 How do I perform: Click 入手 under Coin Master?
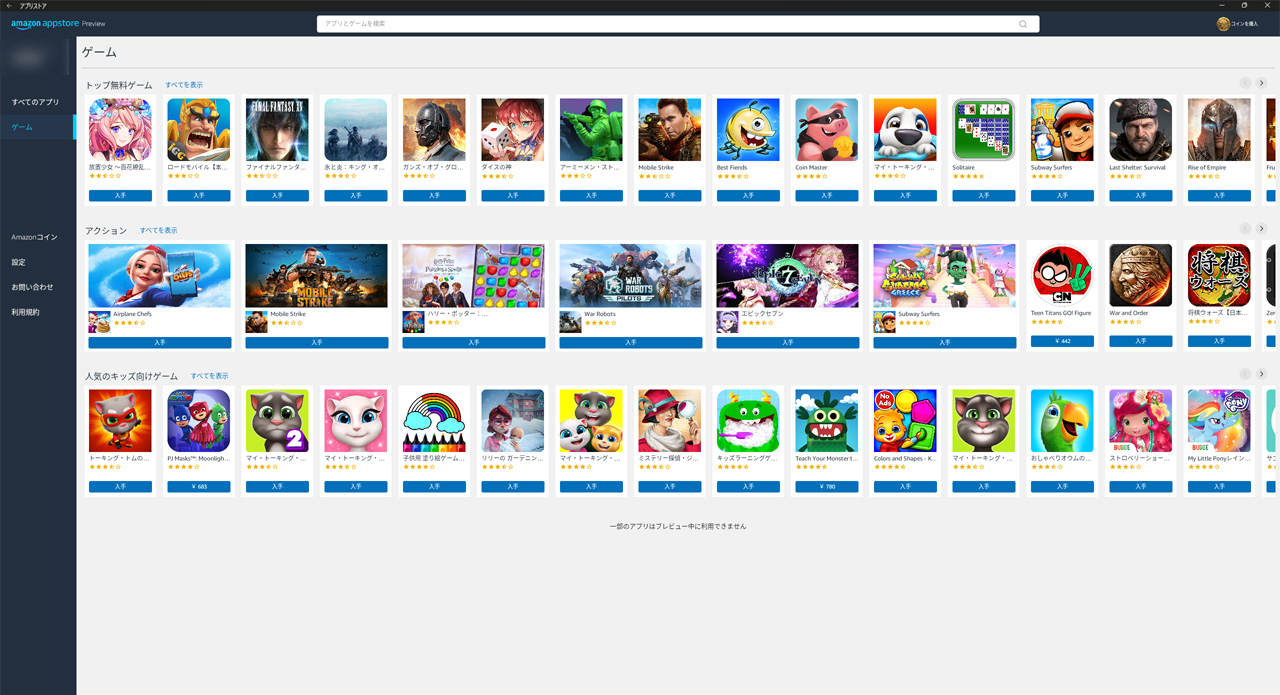click(827, 196)
